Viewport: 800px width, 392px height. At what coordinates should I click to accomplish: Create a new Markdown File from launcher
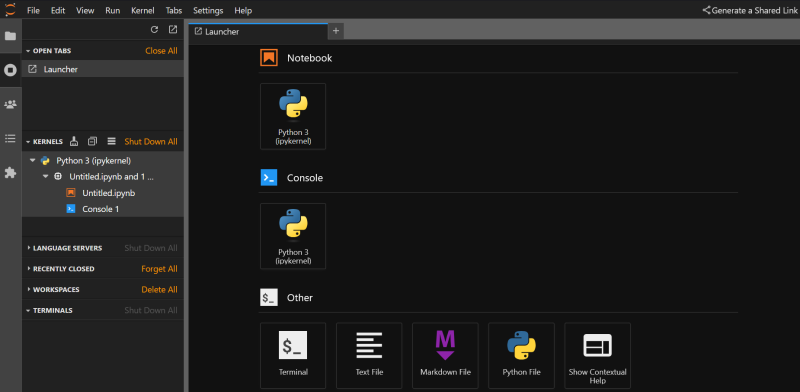[x=445, y=356]
